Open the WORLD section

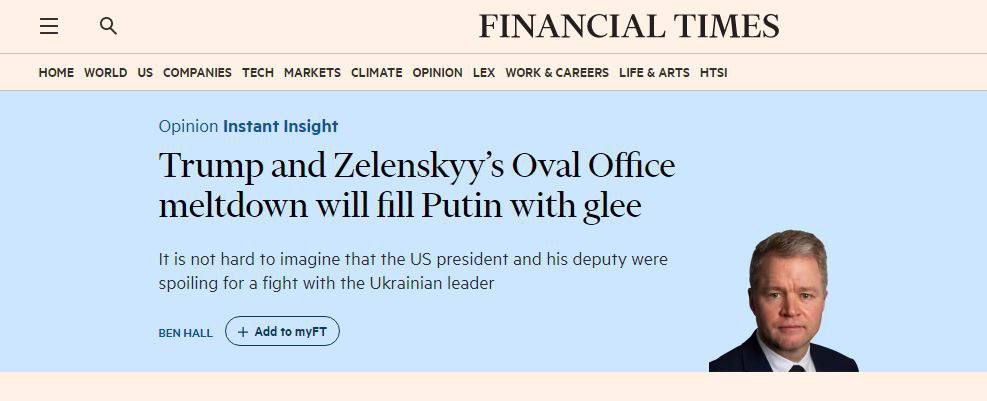pyautogui.click(x=105, y=73)
